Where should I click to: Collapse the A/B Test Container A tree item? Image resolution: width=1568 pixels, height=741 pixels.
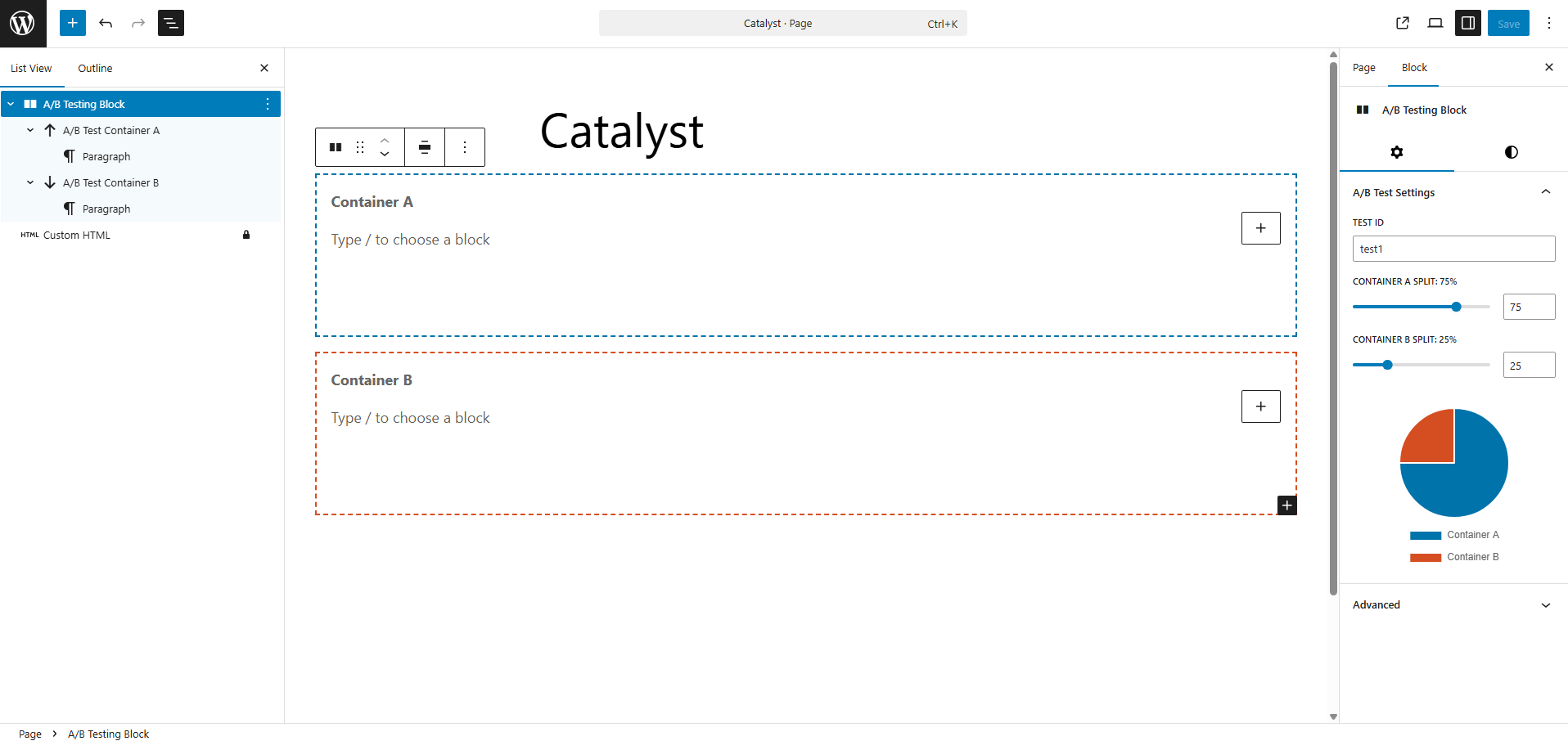coord(30,130)
